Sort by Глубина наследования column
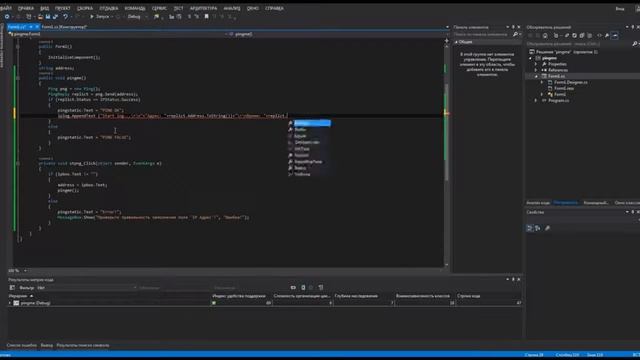 tap(356, 296)
